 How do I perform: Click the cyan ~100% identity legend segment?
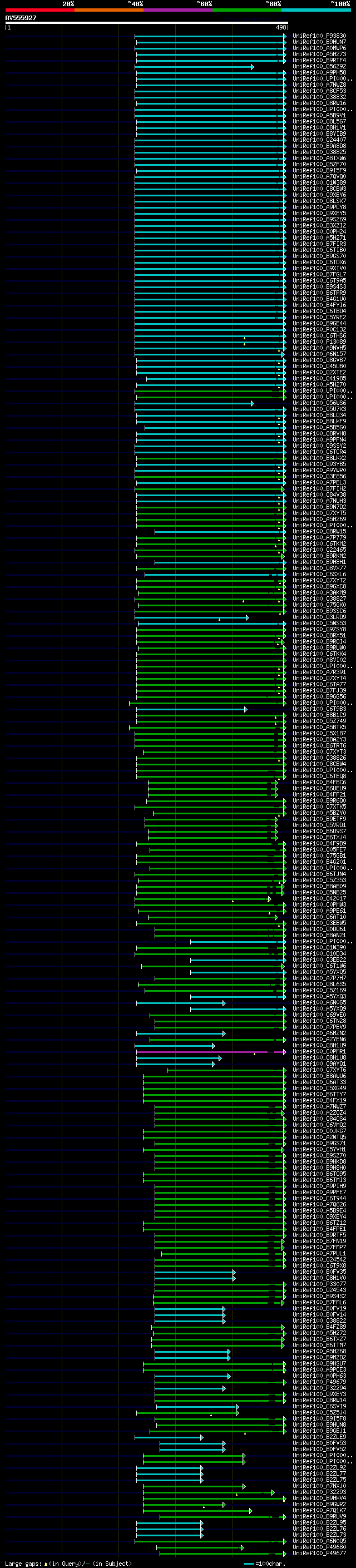317,10
